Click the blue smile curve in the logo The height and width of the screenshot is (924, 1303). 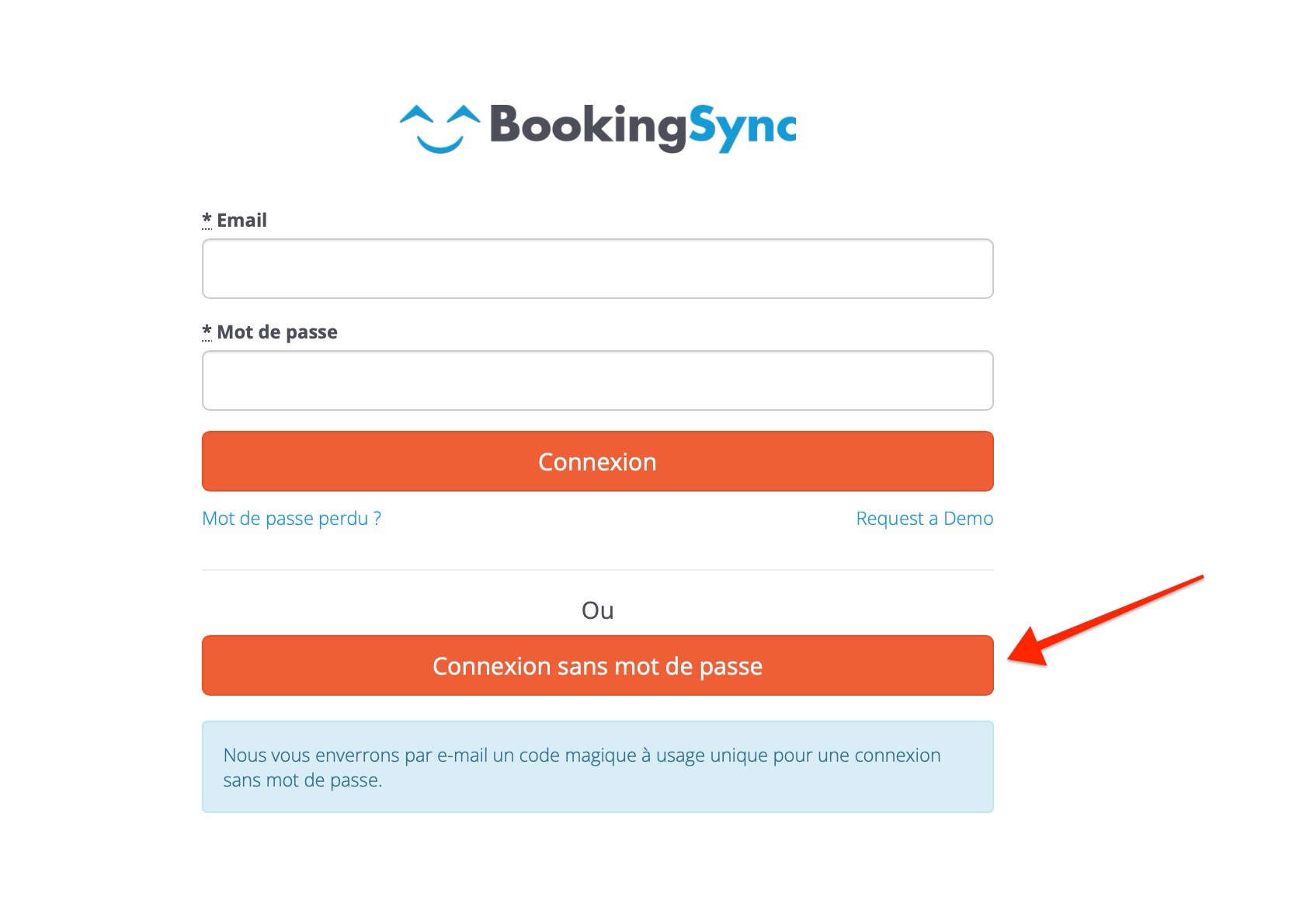point(440,144)
